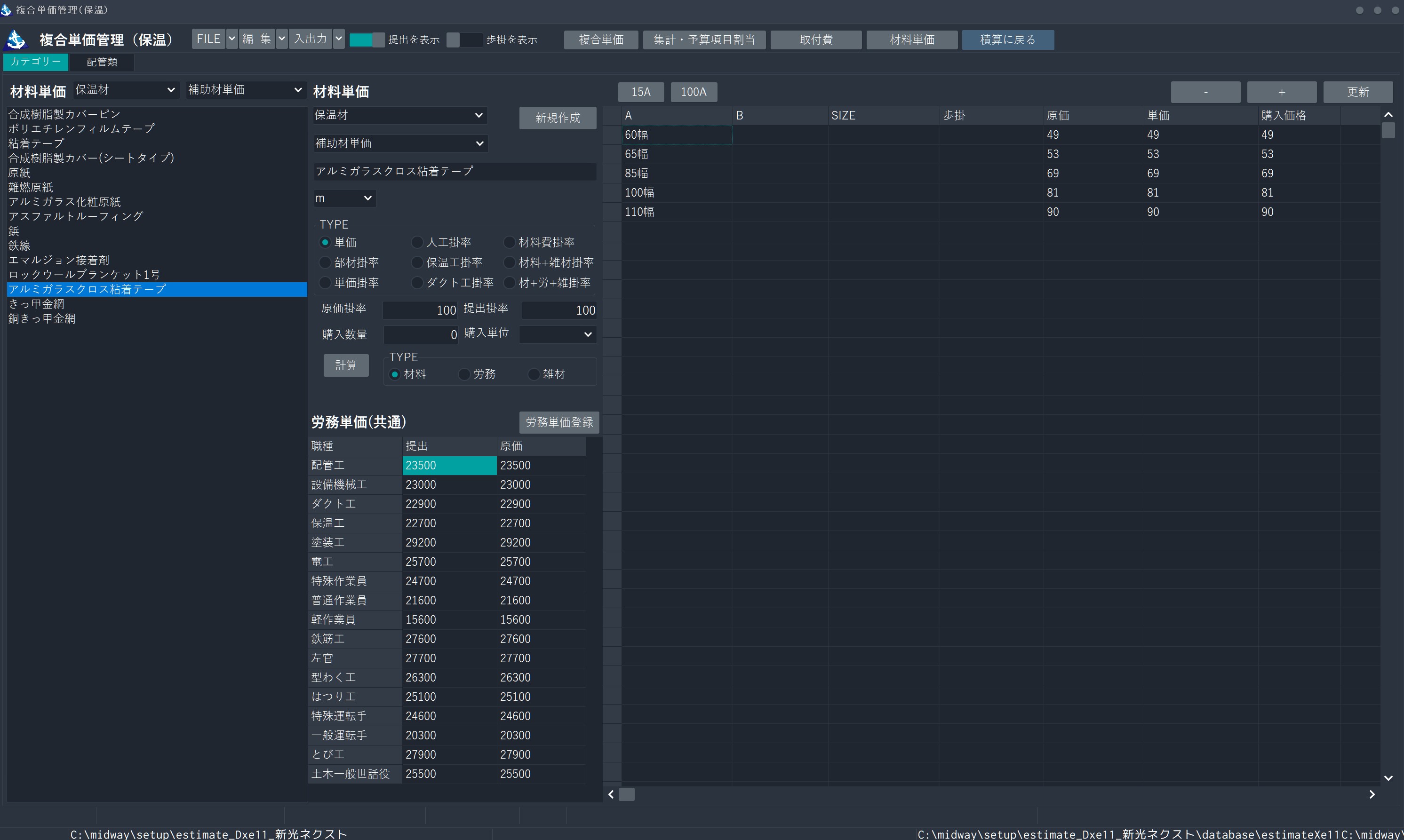
Task: Click the 配管工 提出 value 23500
Action: coord(449,465)
